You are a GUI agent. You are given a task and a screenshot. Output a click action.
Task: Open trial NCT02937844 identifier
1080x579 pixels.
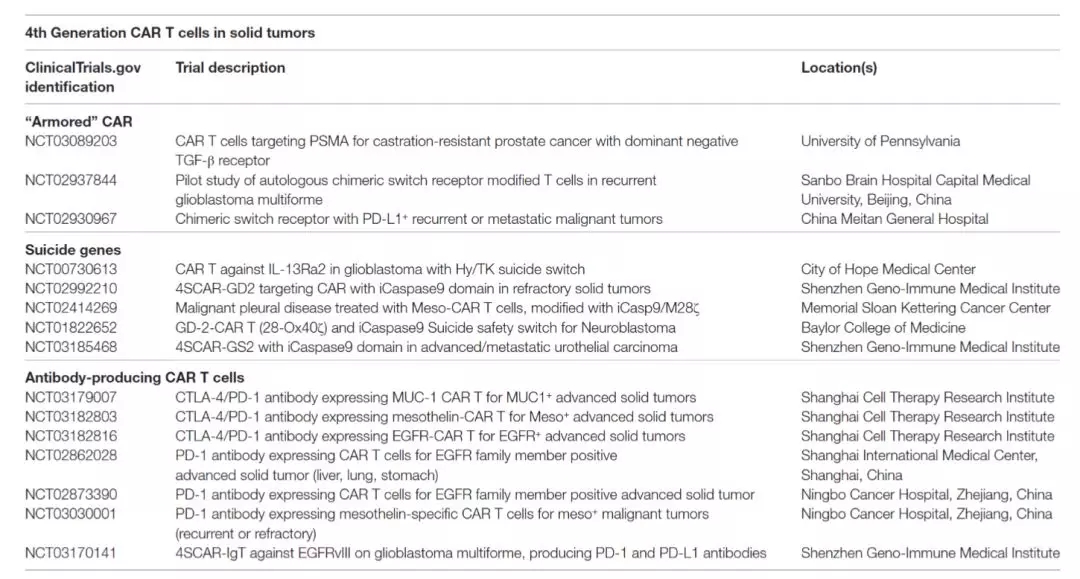click(x=71, y=180)
